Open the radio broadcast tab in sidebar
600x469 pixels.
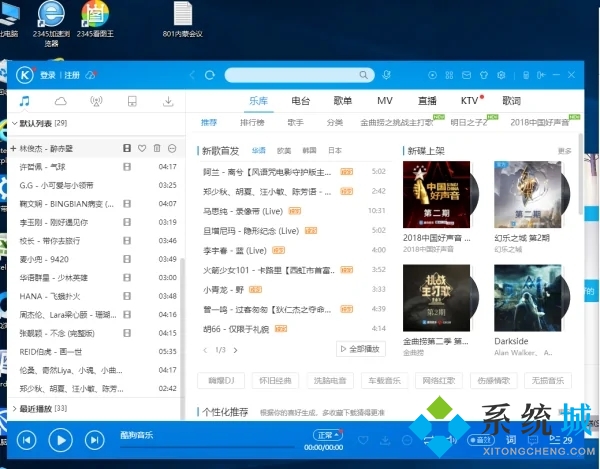96,101
